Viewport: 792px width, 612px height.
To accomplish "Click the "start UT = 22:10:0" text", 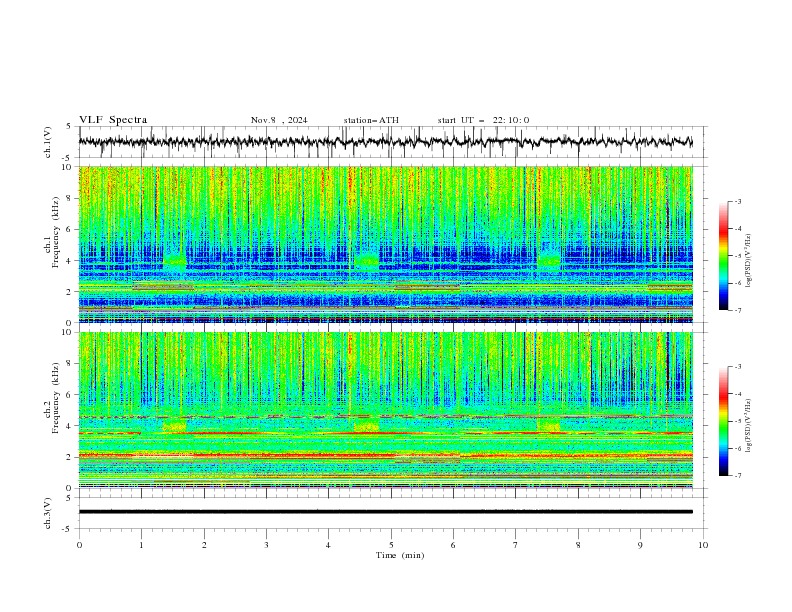I will pyautogui.click(x=483, y=120).
